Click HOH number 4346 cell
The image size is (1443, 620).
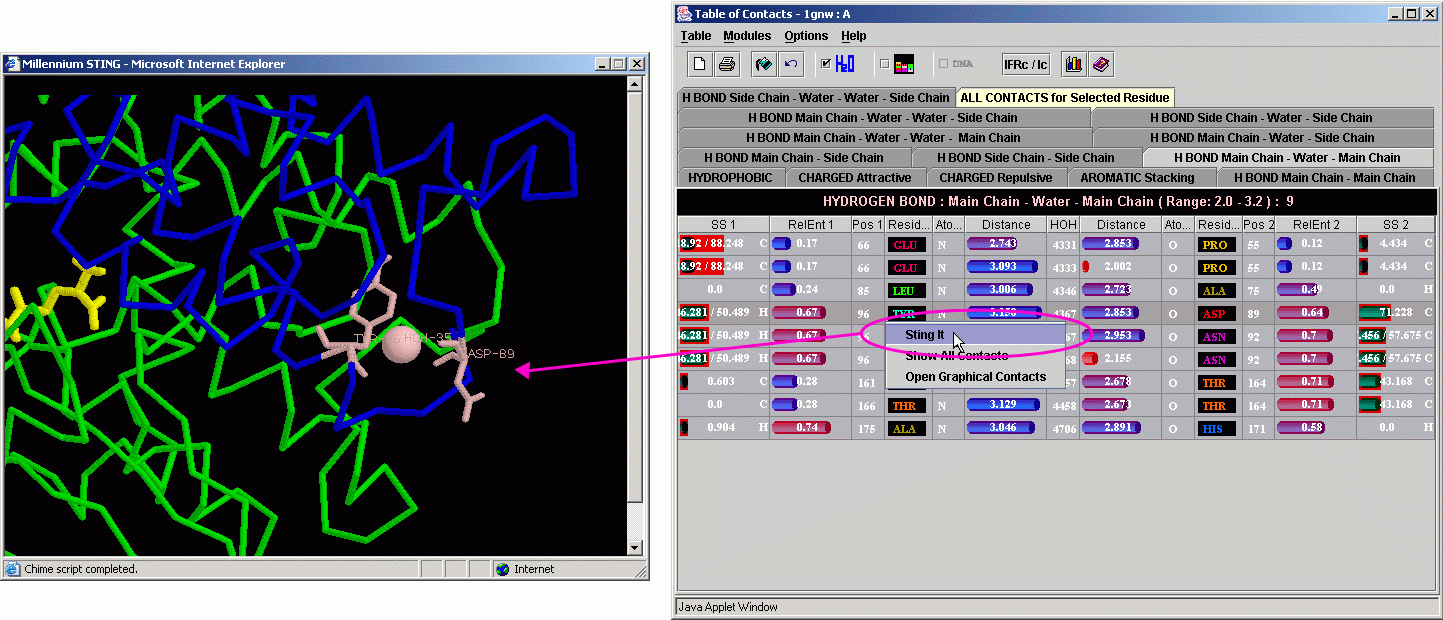[1063, 291]
